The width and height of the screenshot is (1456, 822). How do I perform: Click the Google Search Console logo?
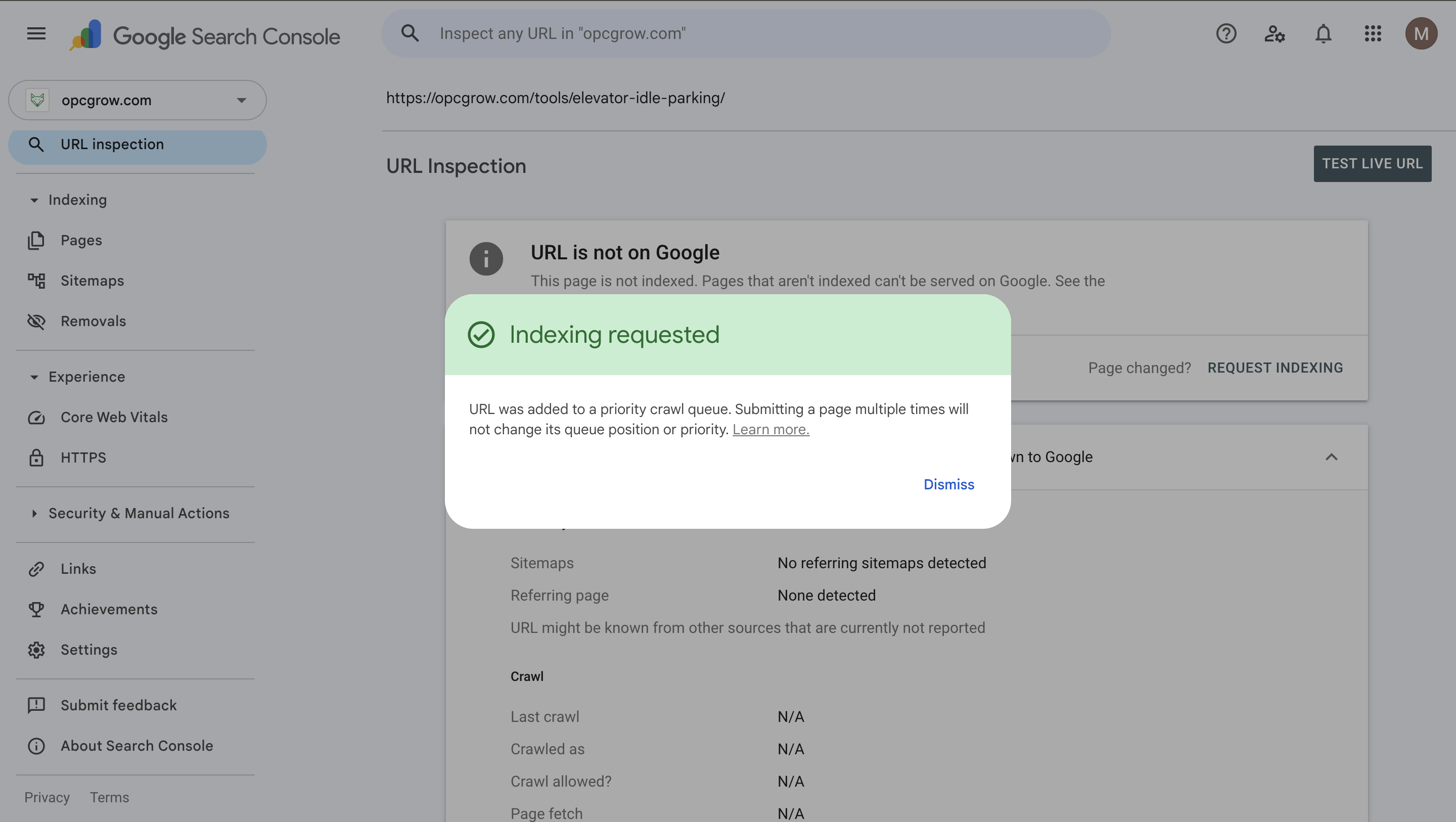[x=205, y=35]
